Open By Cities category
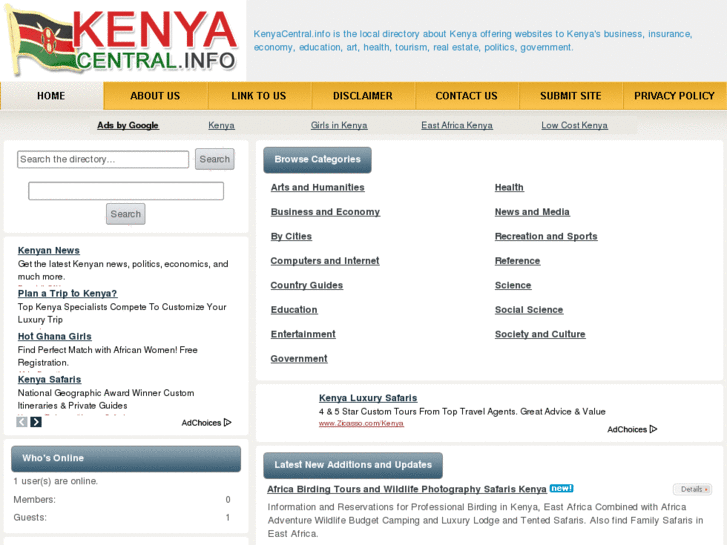727x545 pixels. pos(291,237)
